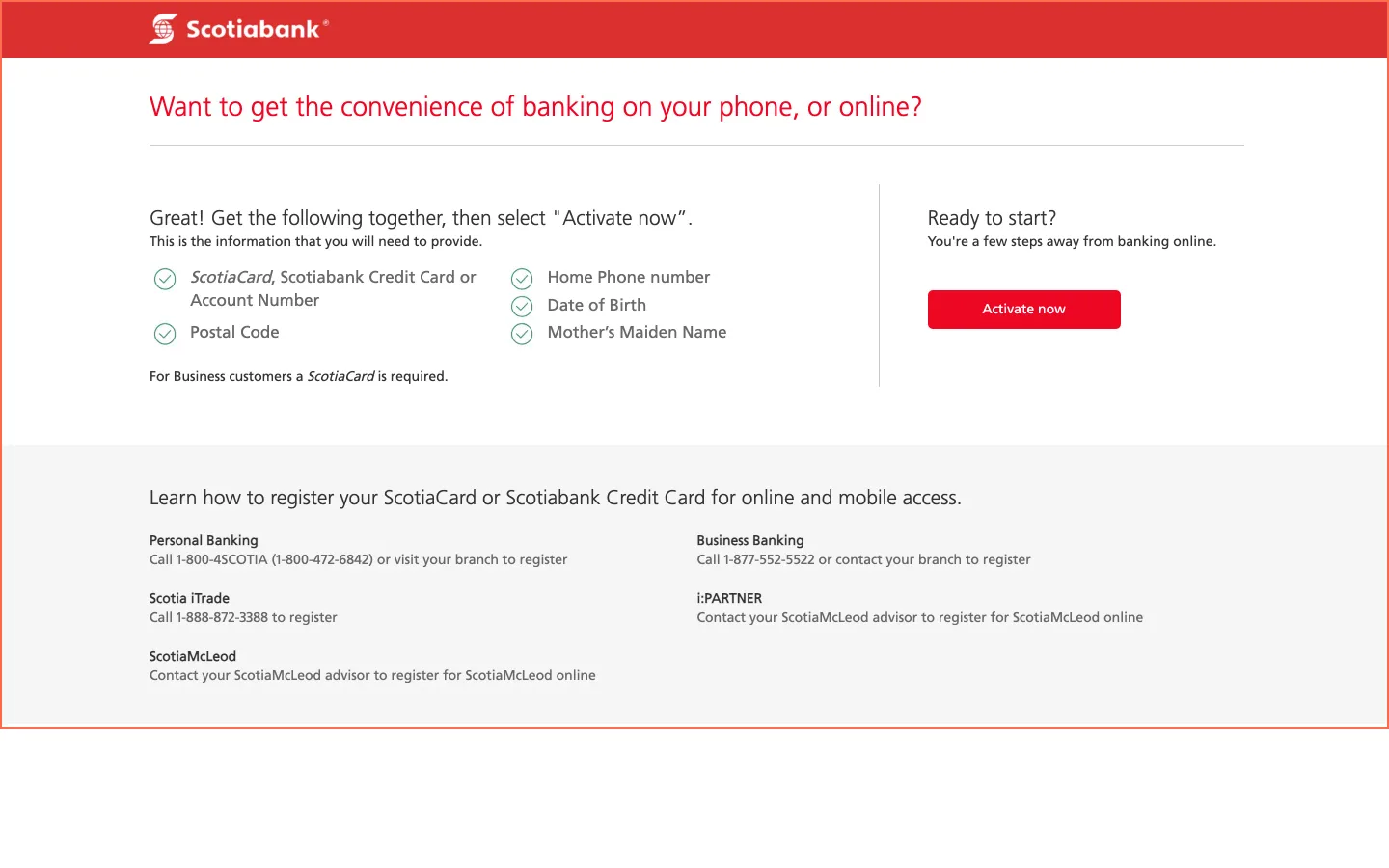The width and height of the screenshot is (1389, 868).
Task: Click the Activate now button
Action: (x=1023, y=310)
